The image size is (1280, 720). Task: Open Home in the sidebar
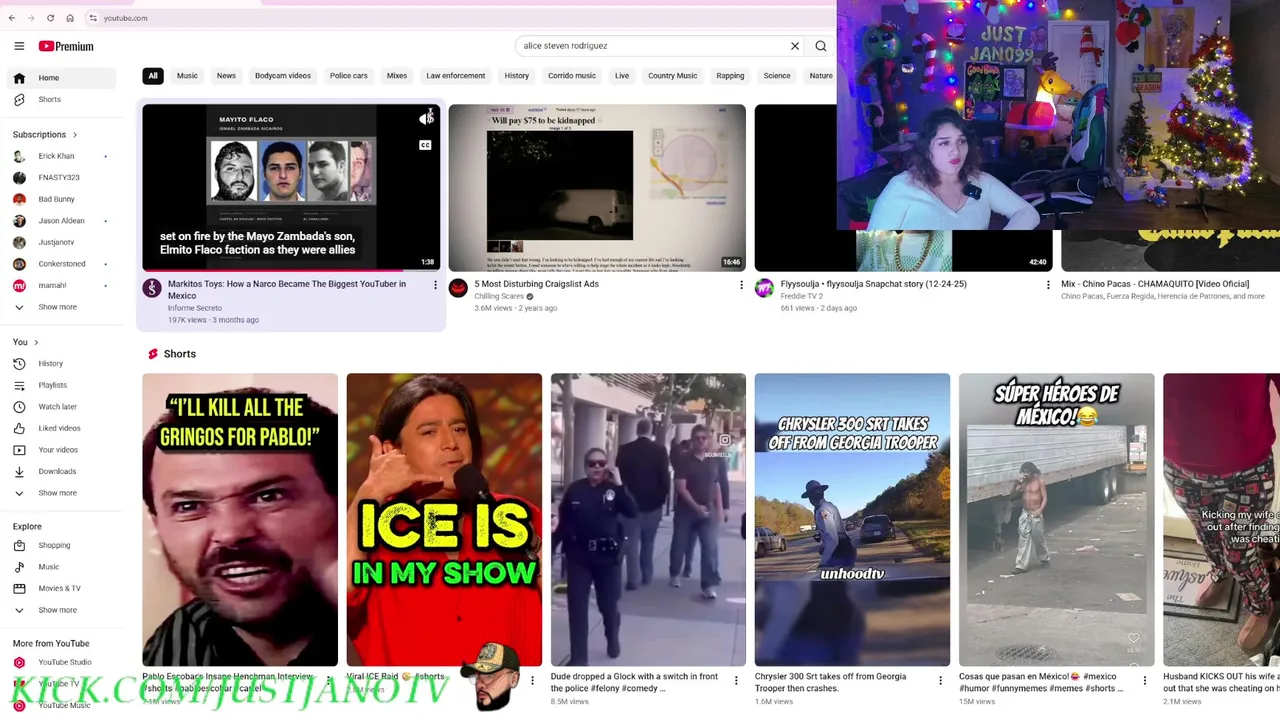(63, 78)
